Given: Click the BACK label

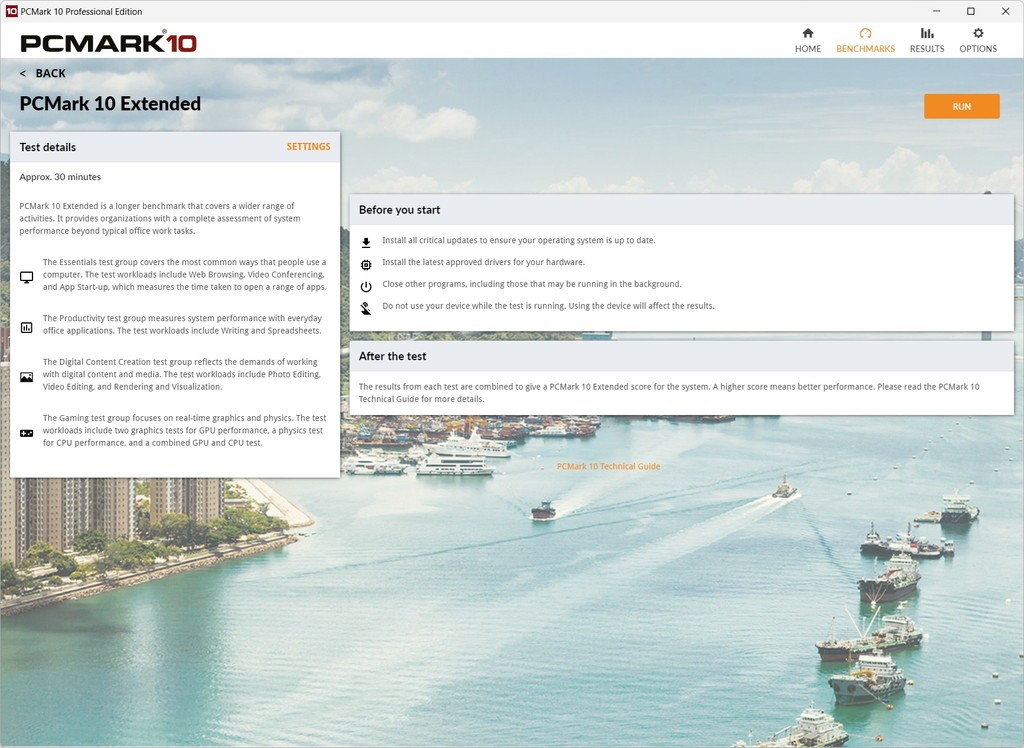Looking at the screenshot, I should 50,73.
